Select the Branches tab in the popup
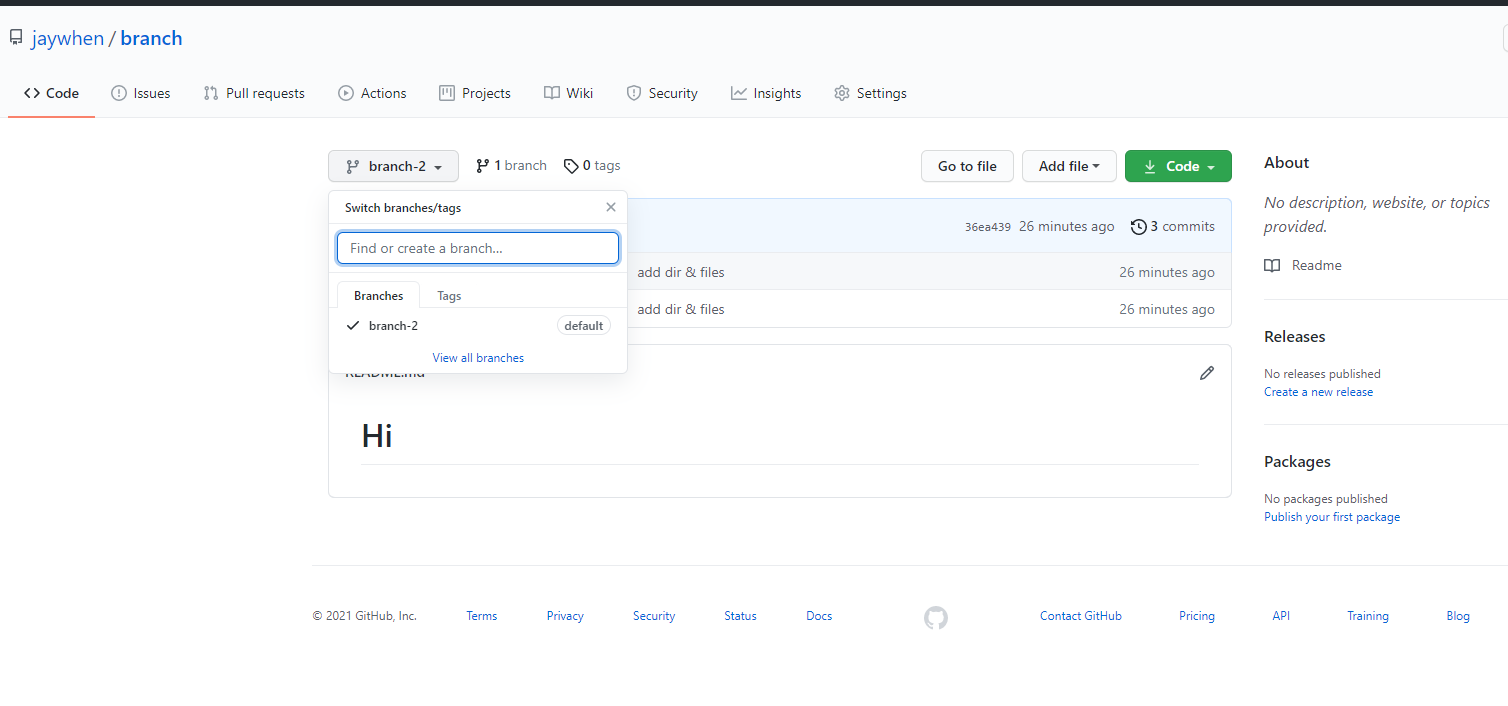The height and width of the screenshot is (706, 1508). click(379, 296)
